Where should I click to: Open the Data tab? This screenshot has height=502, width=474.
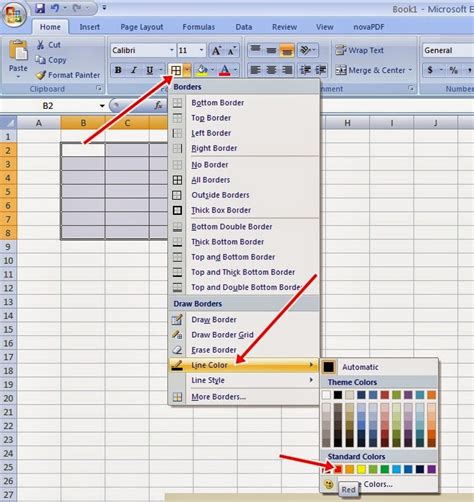pyautogui.click(x=244, y=27)
